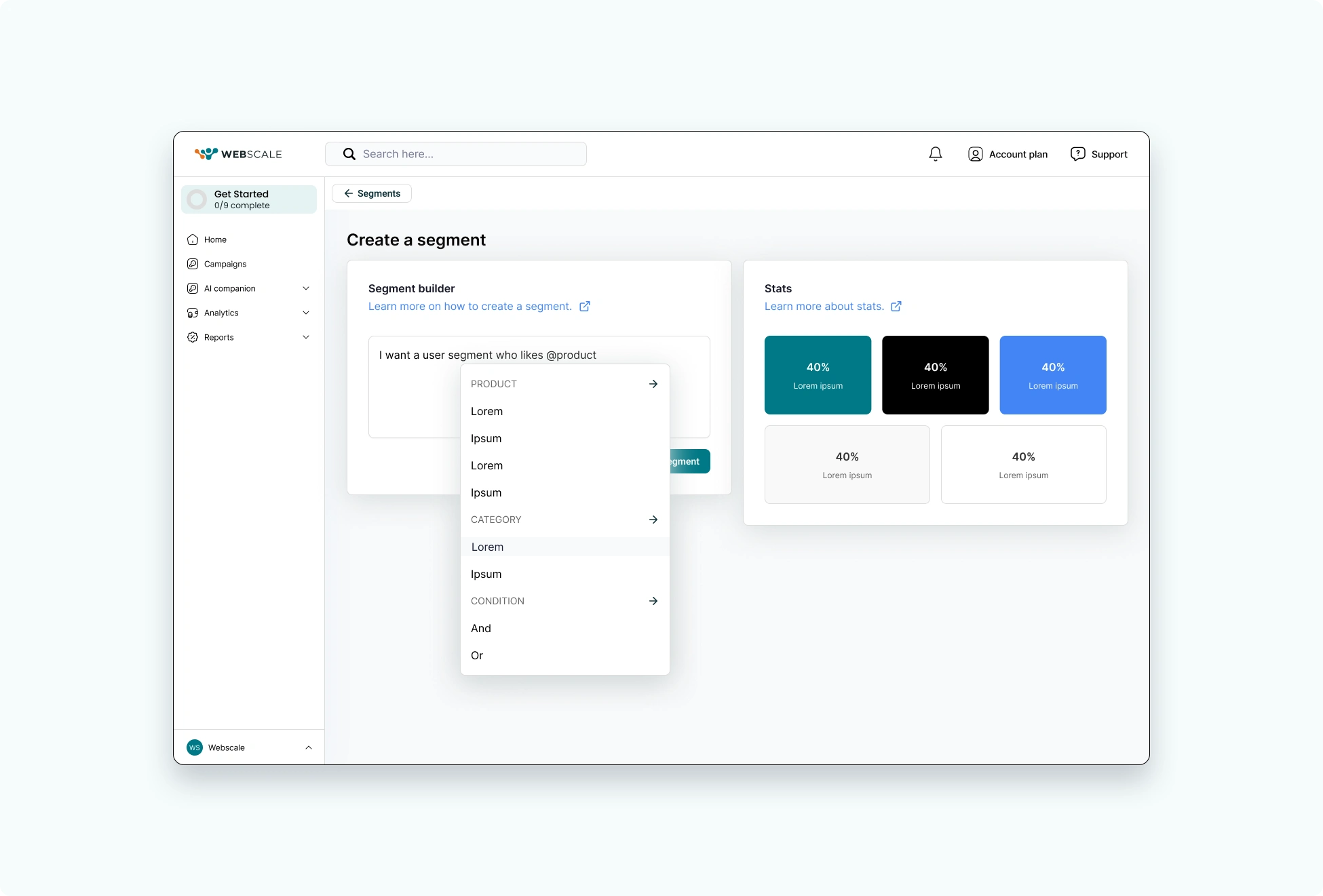Open Campaigns from the sidebar
1323x896 pixels.
(225, 264)
